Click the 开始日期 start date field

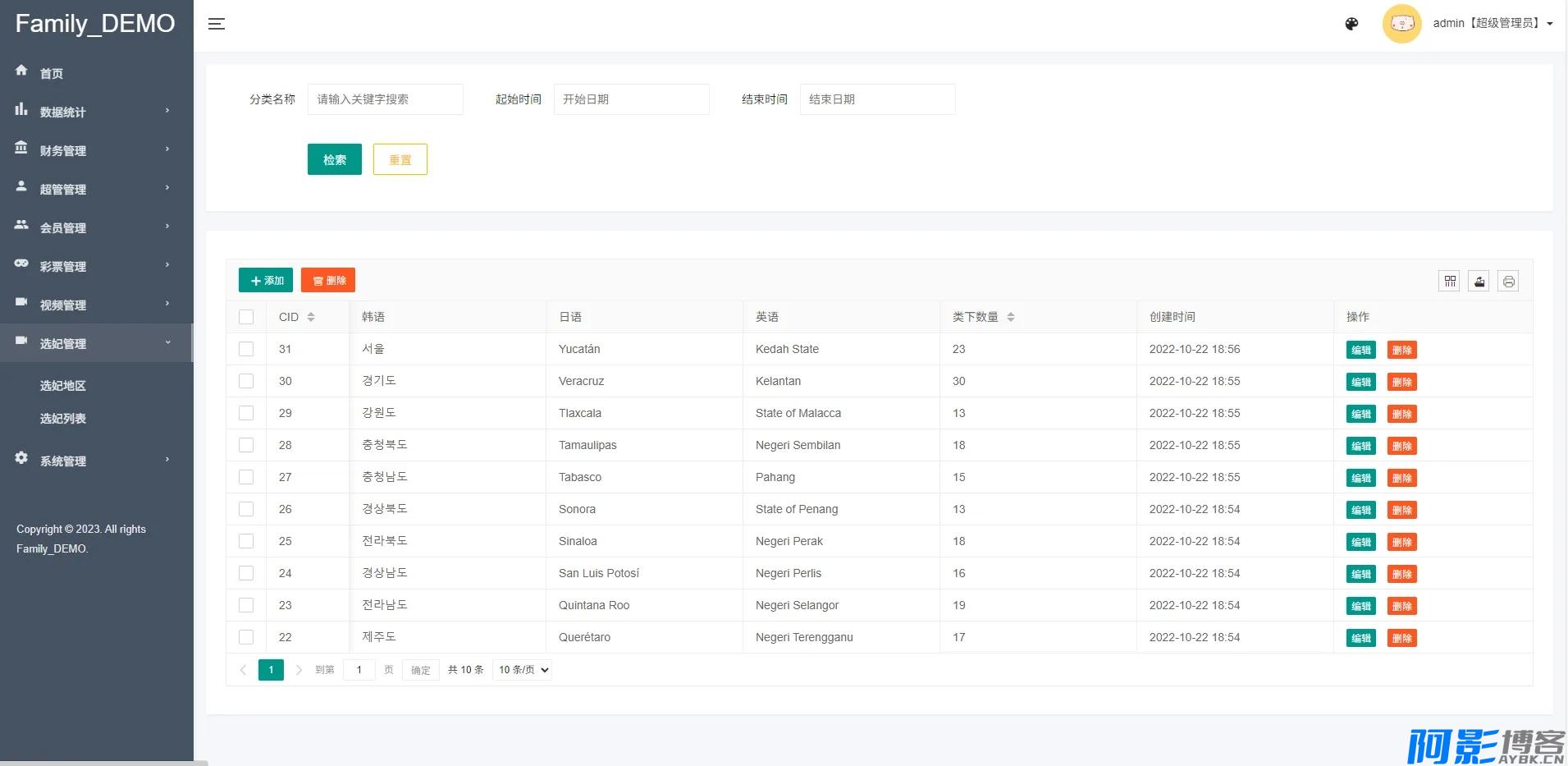630,99
